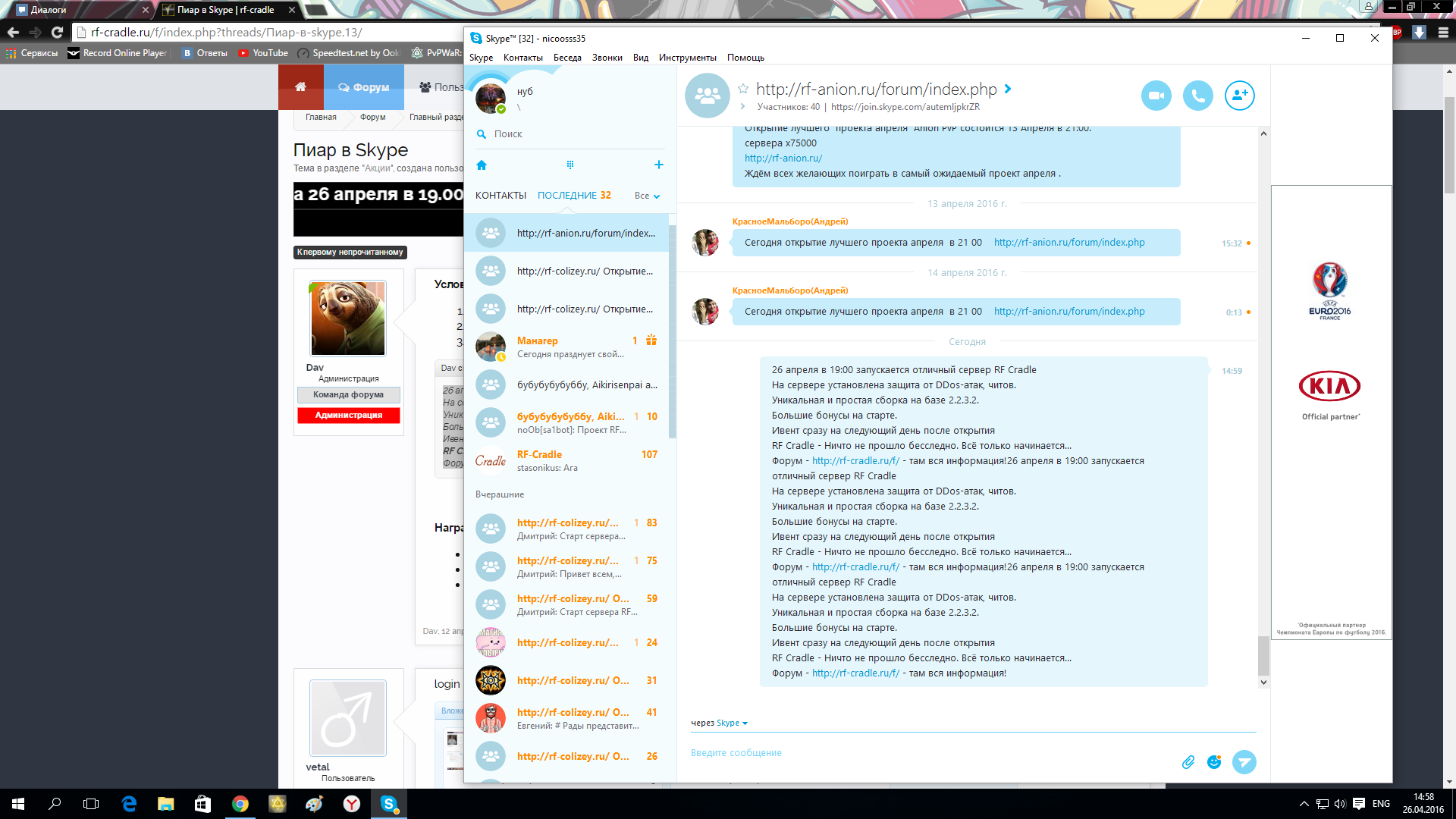Image resolution: width=1456 pixels, height=819 pixels.
Task: Expand conversation title chevron arrow
Action: tap(1008, 89)
